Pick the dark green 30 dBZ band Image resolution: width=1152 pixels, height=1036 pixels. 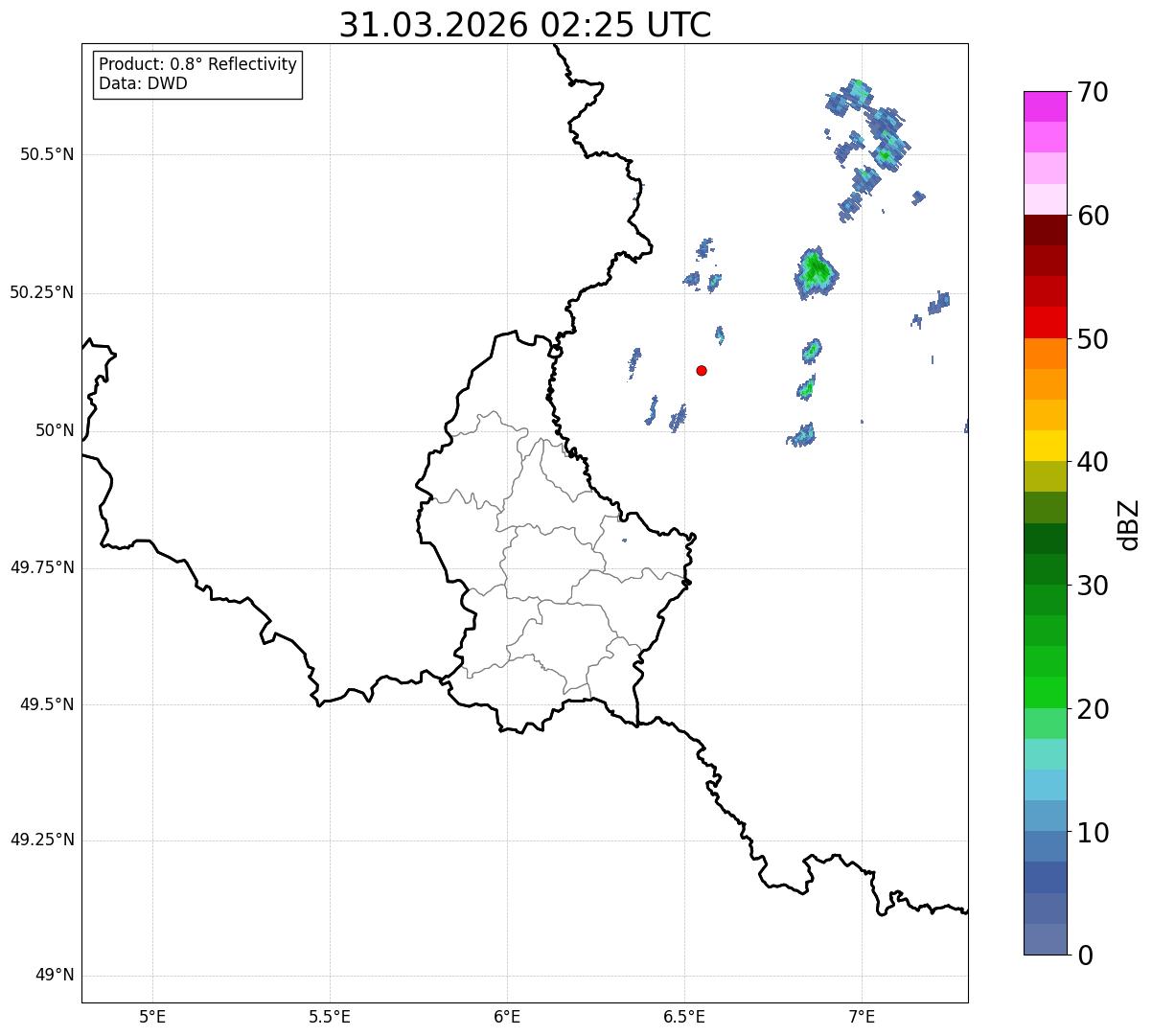(x=1045, y=569)
